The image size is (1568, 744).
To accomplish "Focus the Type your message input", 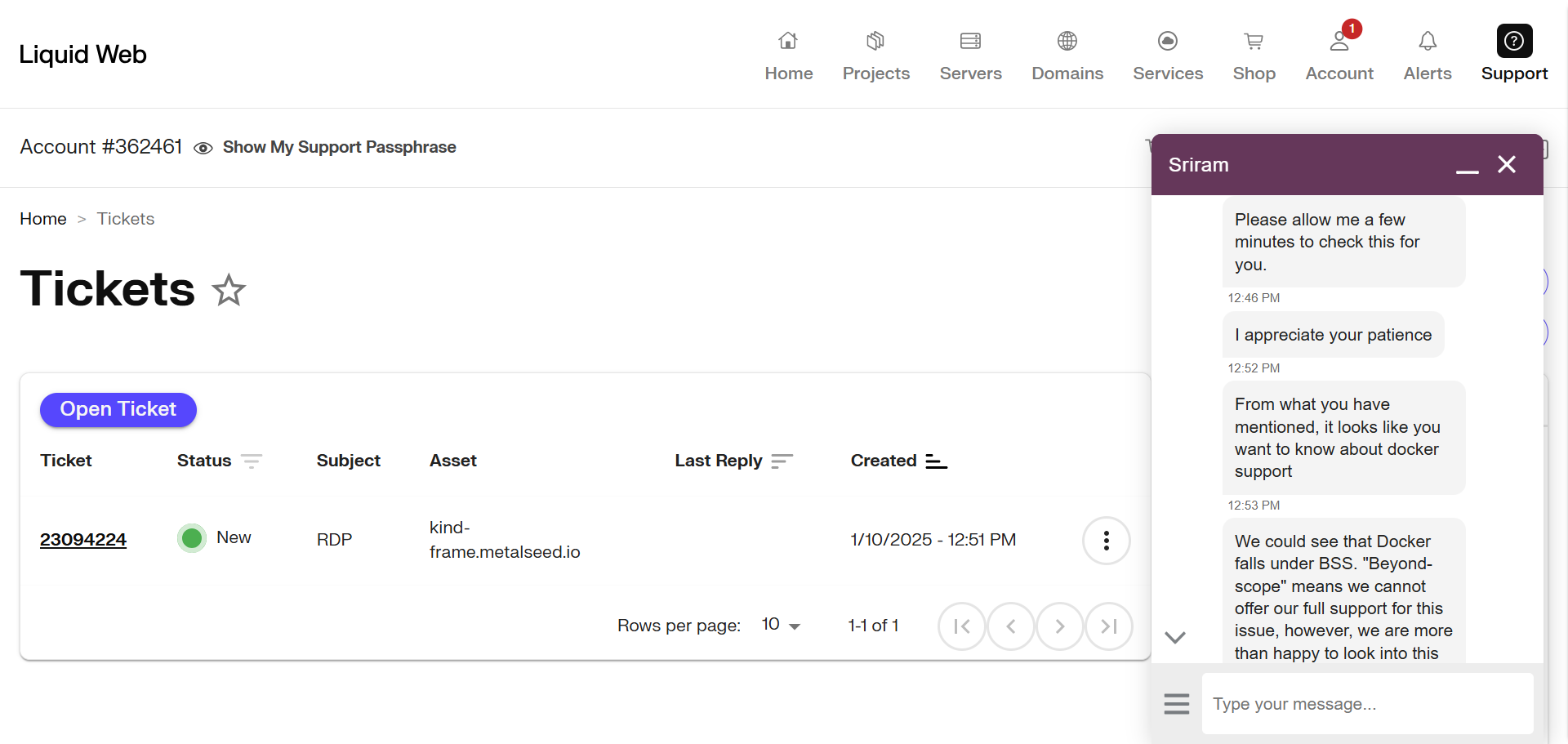I will [1368, 703].
